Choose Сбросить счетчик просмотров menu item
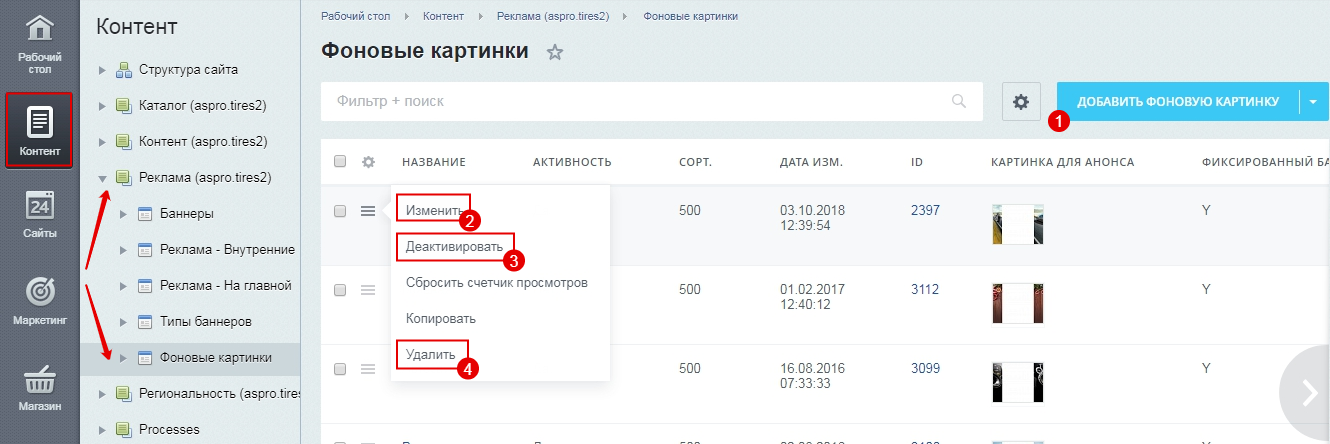The width and height of the screenshot is (1330, 444). 496,283
